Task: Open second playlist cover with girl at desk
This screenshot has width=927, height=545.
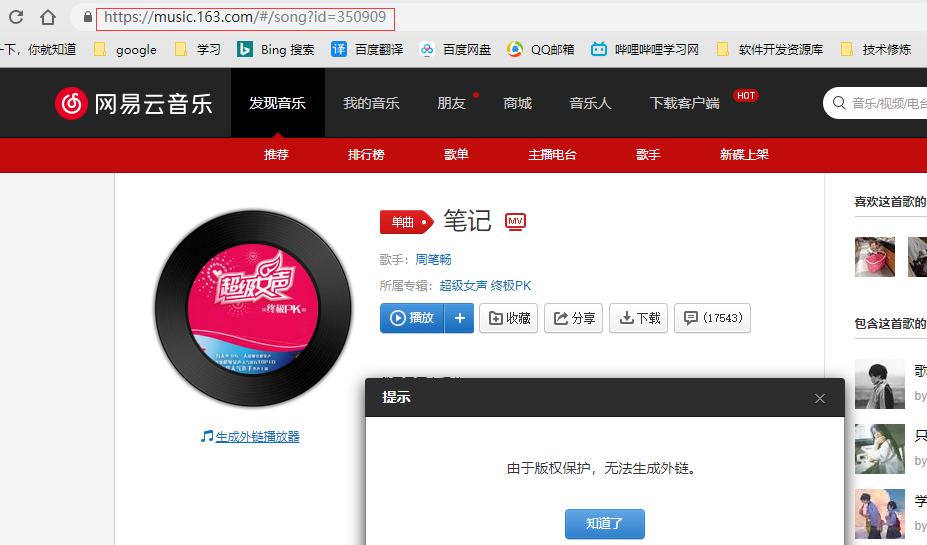Action: (880, 449)
